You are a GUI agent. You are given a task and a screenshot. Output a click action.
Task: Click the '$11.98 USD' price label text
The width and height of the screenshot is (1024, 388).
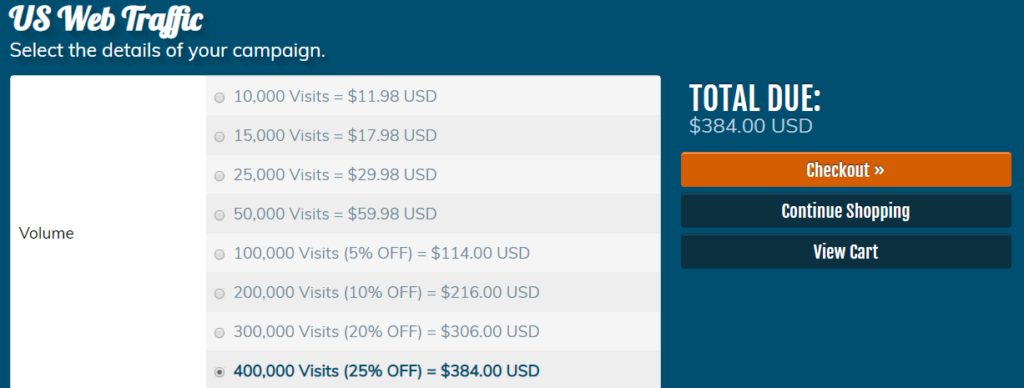click(x=392, y=97)
